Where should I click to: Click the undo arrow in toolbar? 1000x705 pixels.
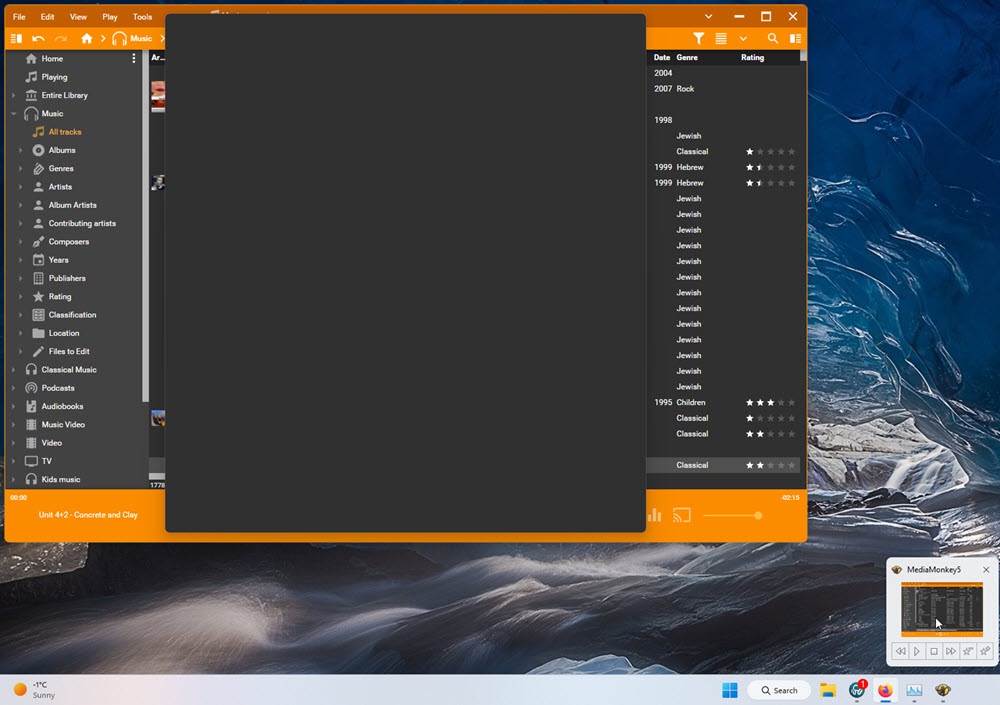coord(39,39)
